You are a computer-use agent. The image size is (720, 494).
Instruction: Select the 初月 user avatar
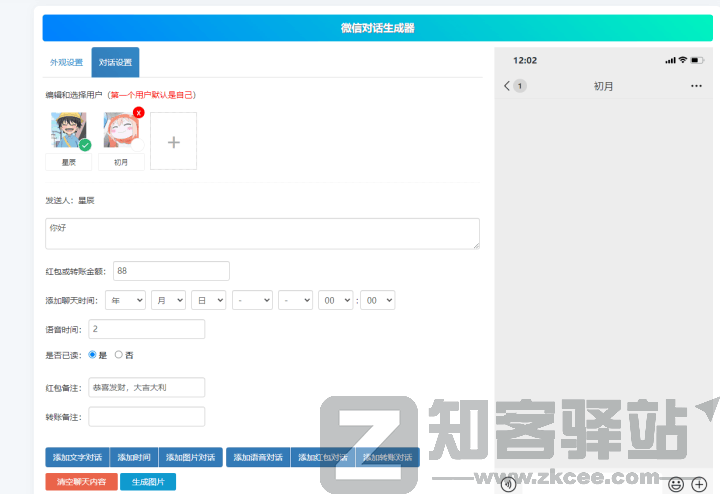click(121, 130)
